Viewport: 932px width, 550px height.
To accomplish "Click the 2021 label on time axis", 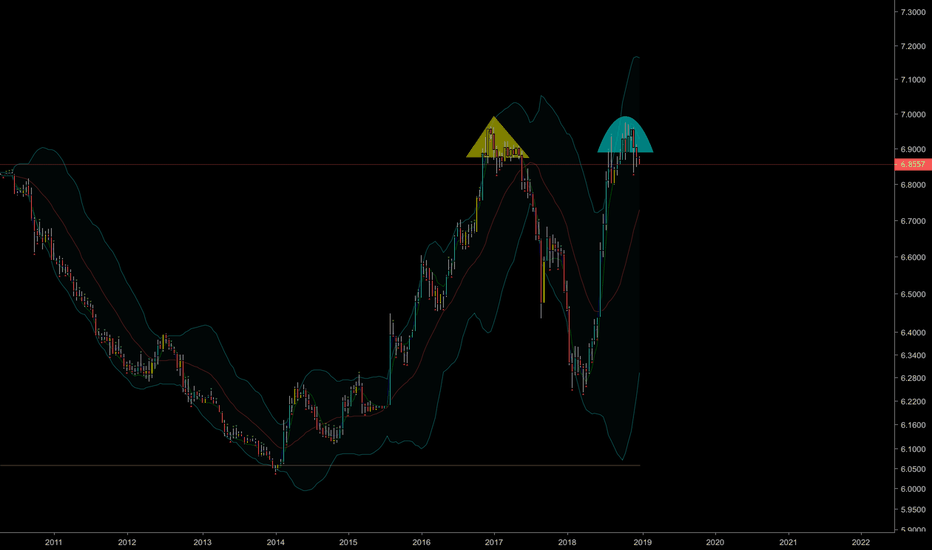I will point(788,542).
